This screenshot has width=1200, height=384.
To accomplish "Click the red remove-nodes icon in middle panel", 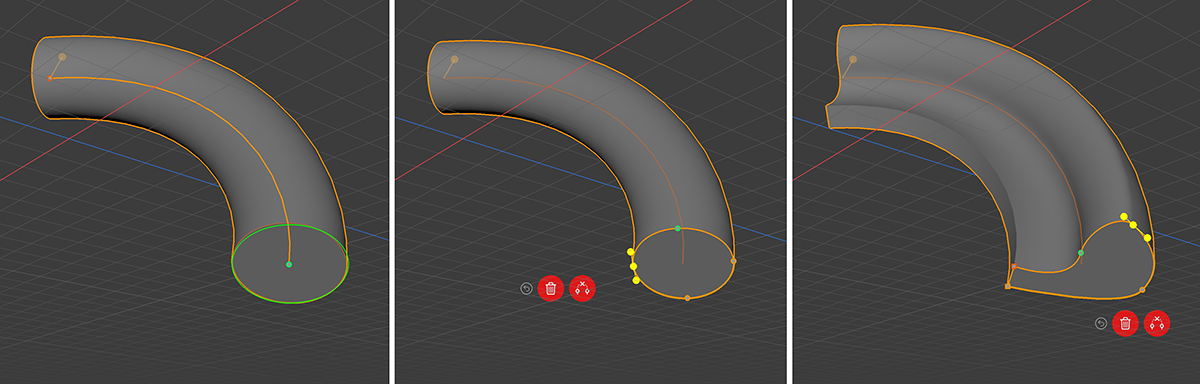I will click(x=582, y=288).
